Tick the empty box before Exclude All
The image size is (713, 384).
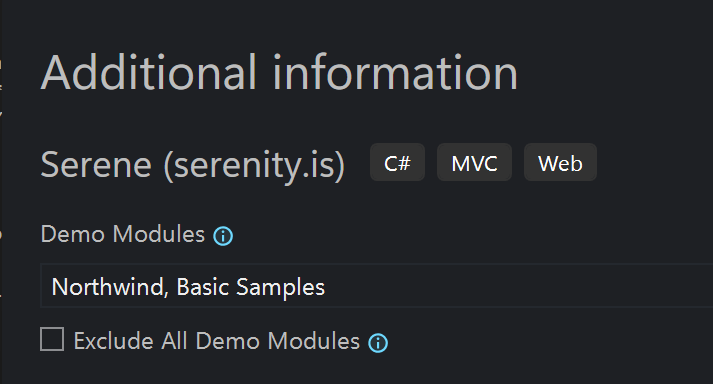(52, 339)
